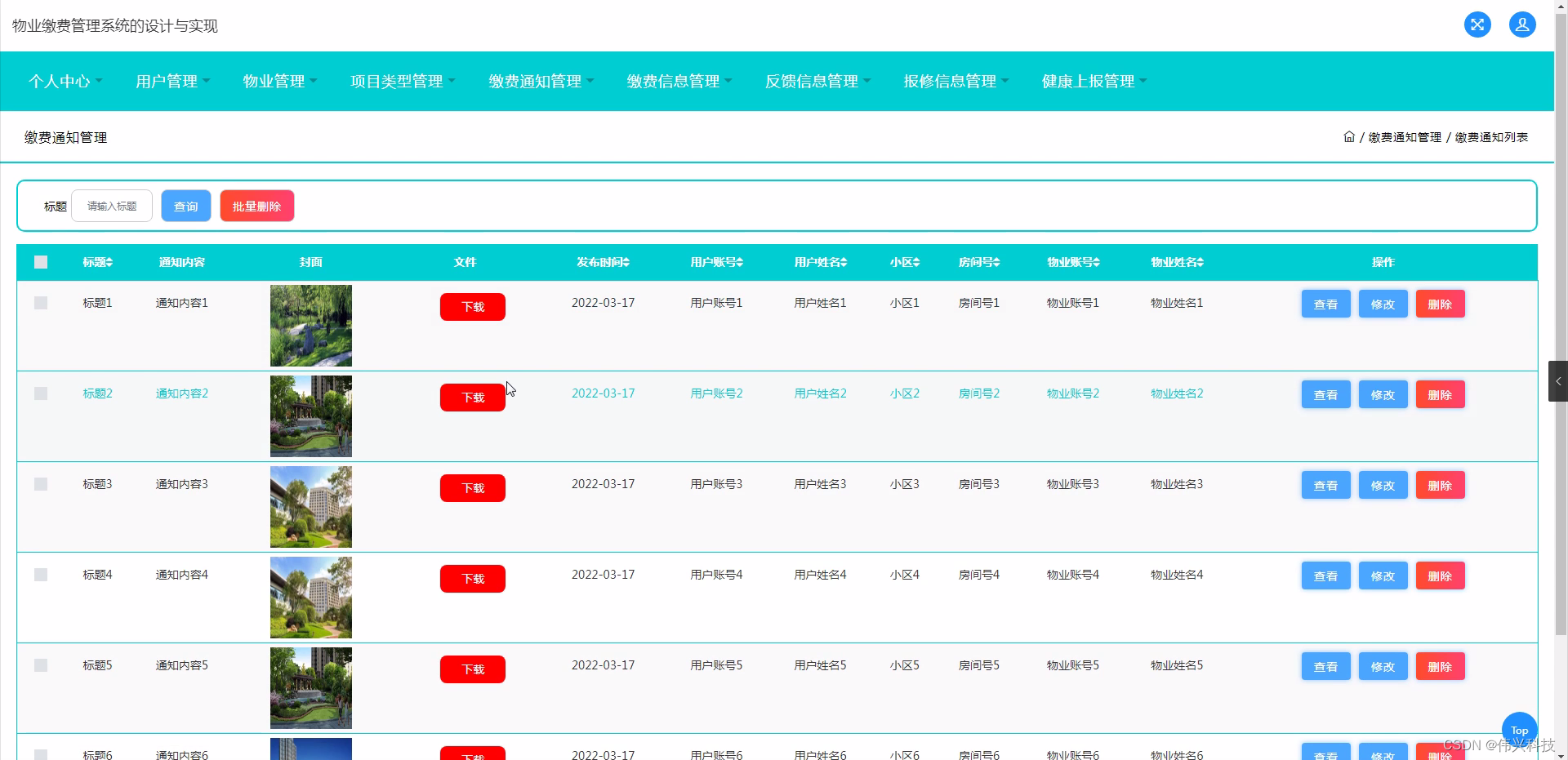The height and width of the screenshot is (760, 1568).
Task: Sort the 用户账号 column sort icon
Action: click(x=738, y=262)
